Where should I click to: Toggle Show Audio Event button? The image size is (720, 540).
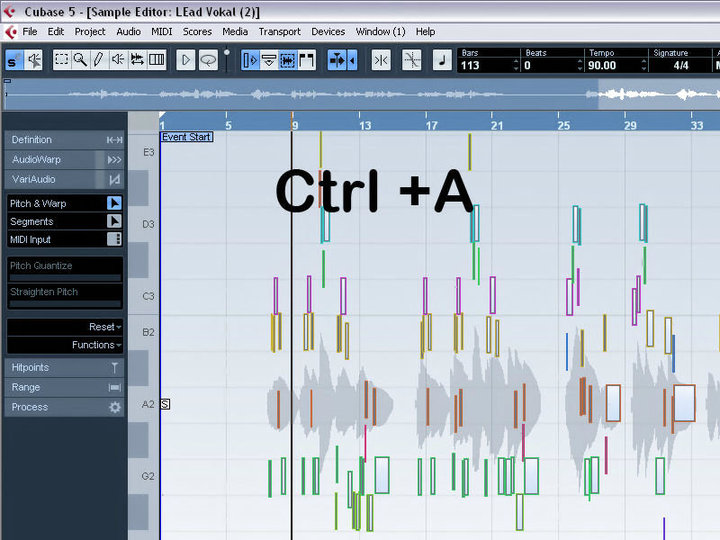coord(250,60)
